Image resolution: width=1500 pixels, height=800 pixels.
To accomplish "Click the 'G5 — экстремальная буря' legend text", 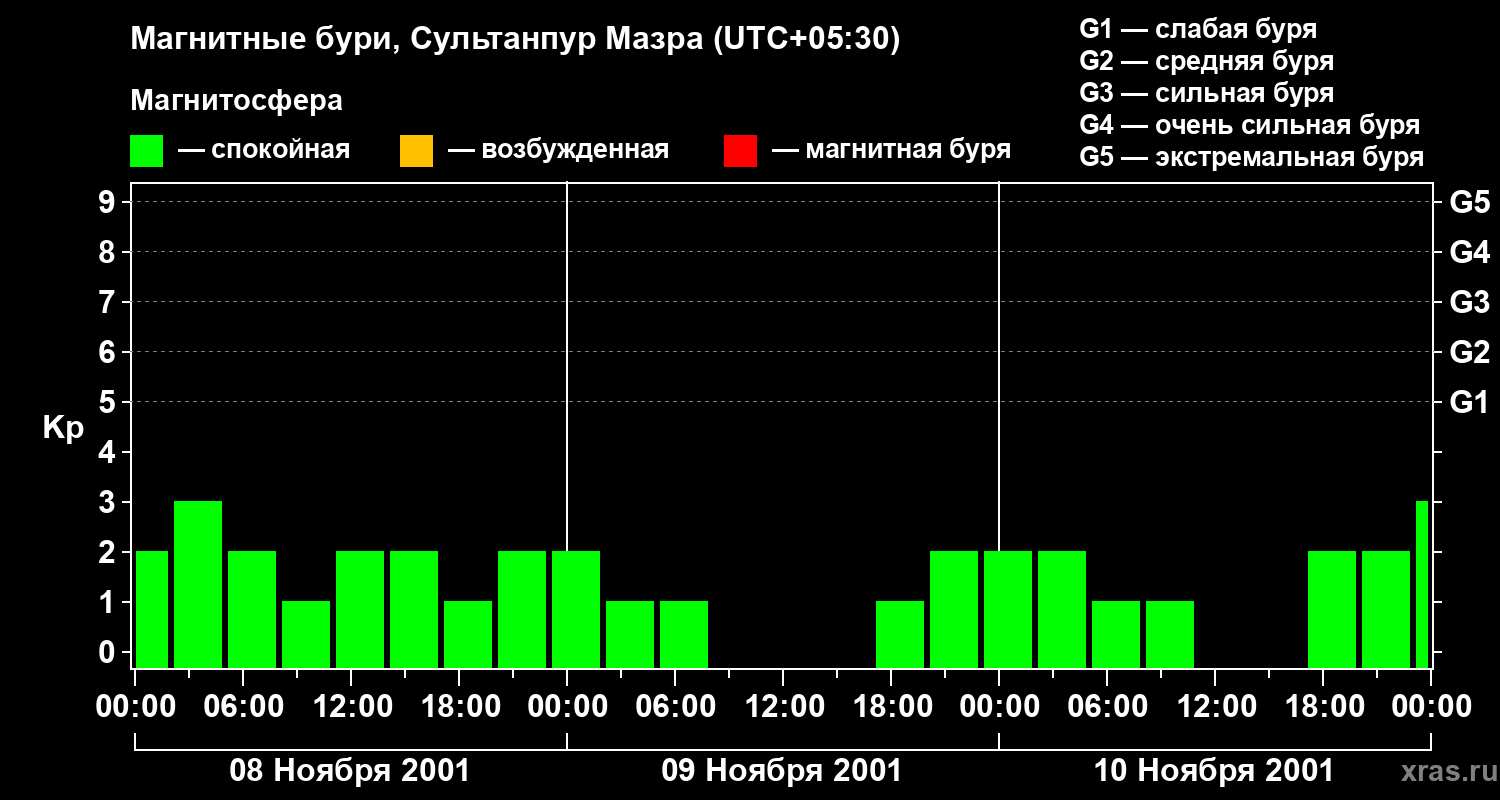I will click(x=1251, y=157).
